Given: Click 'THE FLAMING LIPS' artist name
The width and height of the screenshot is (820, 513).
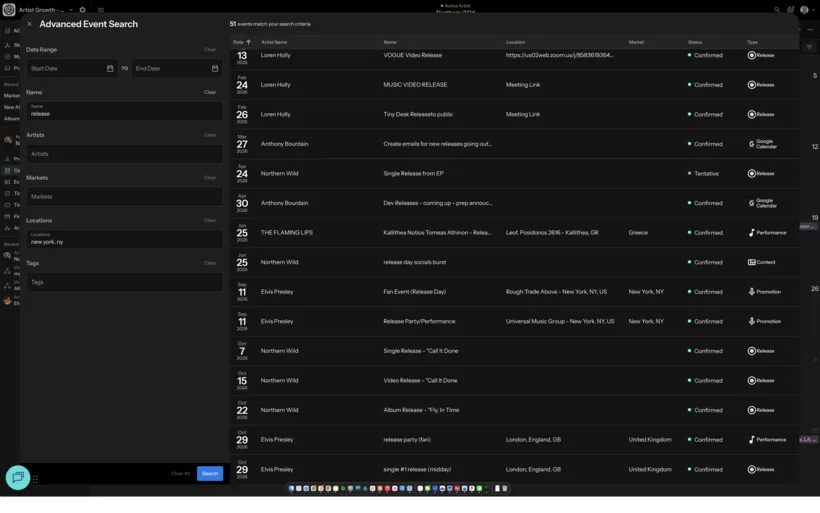Looking at the screenshot, I should (287, 233).
